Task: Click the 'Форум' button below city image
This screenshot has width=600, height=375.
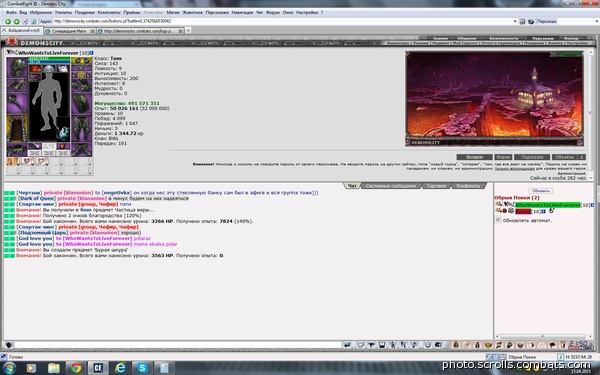Action: (x=503, y=157)
